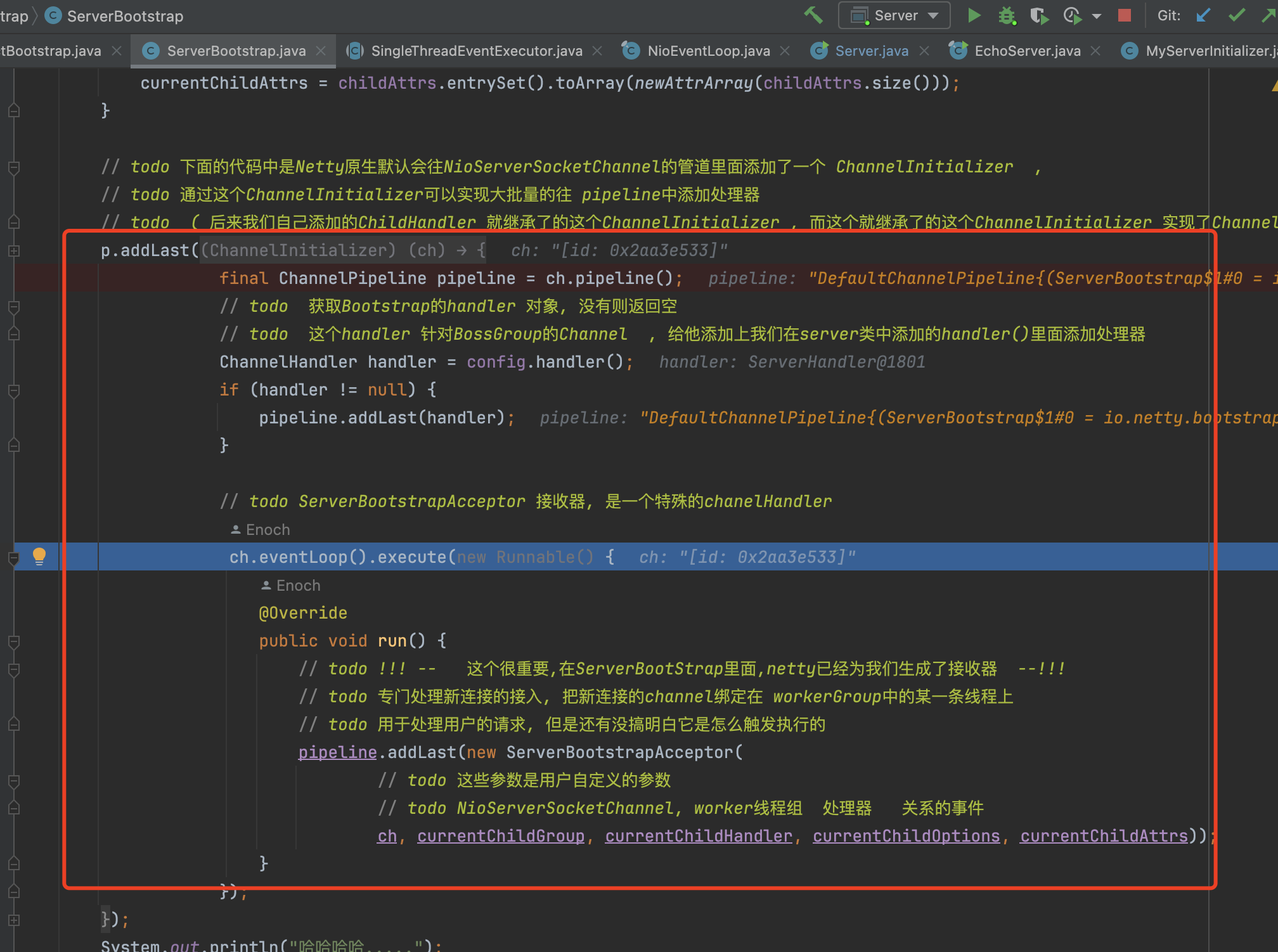This screenshot has width=1278, height=952.
Task: Click the currentChildGroup argument
Action: click(x=501, y=836)
